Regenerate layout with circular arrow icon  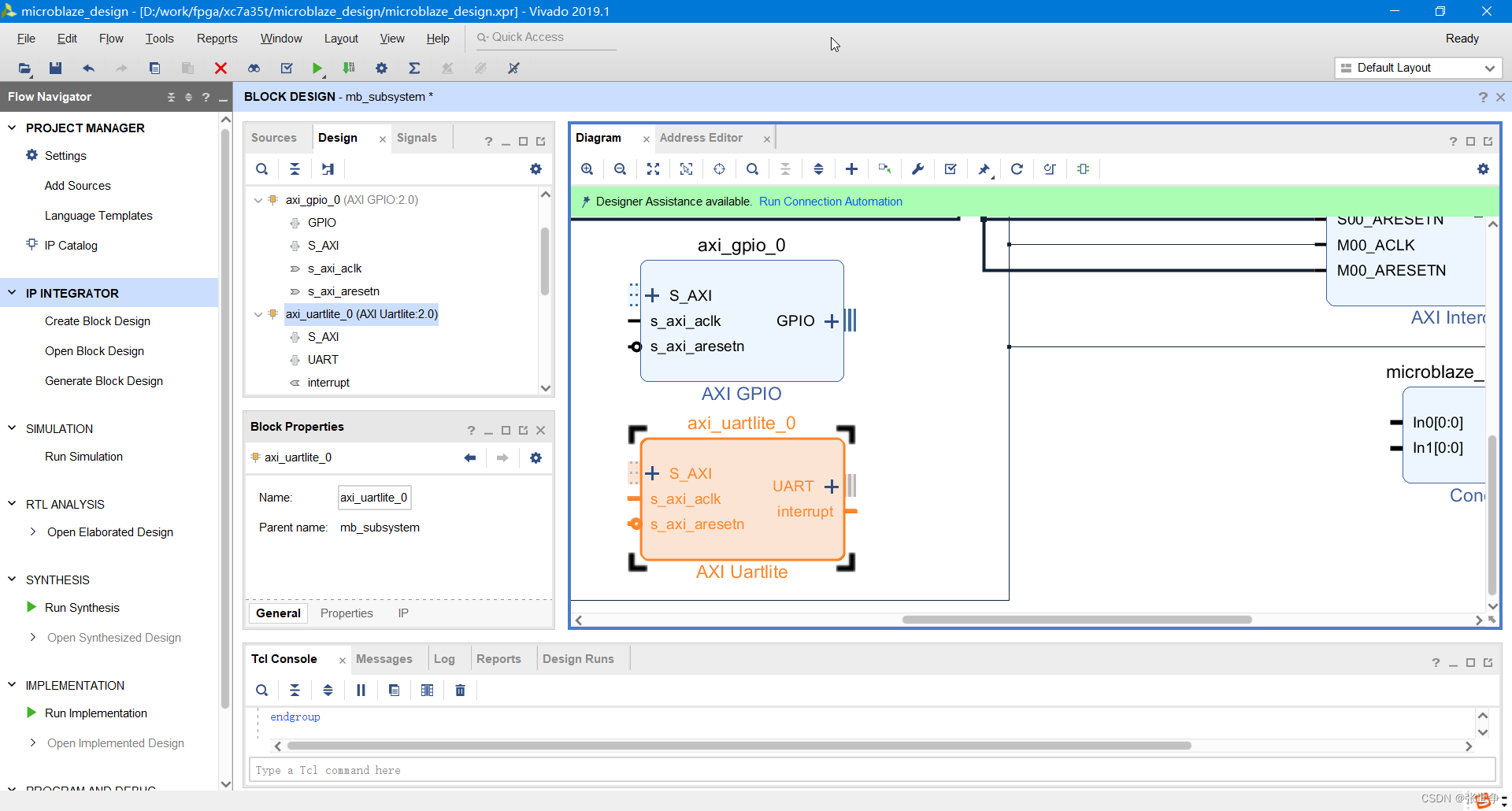tap(1017, 169)
